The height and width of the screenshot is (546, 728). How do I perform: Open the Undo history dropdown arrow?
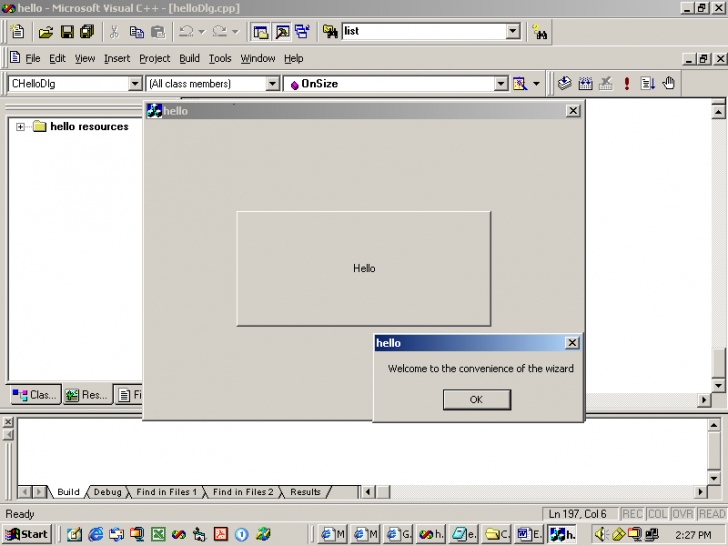[x=202, y=32]
